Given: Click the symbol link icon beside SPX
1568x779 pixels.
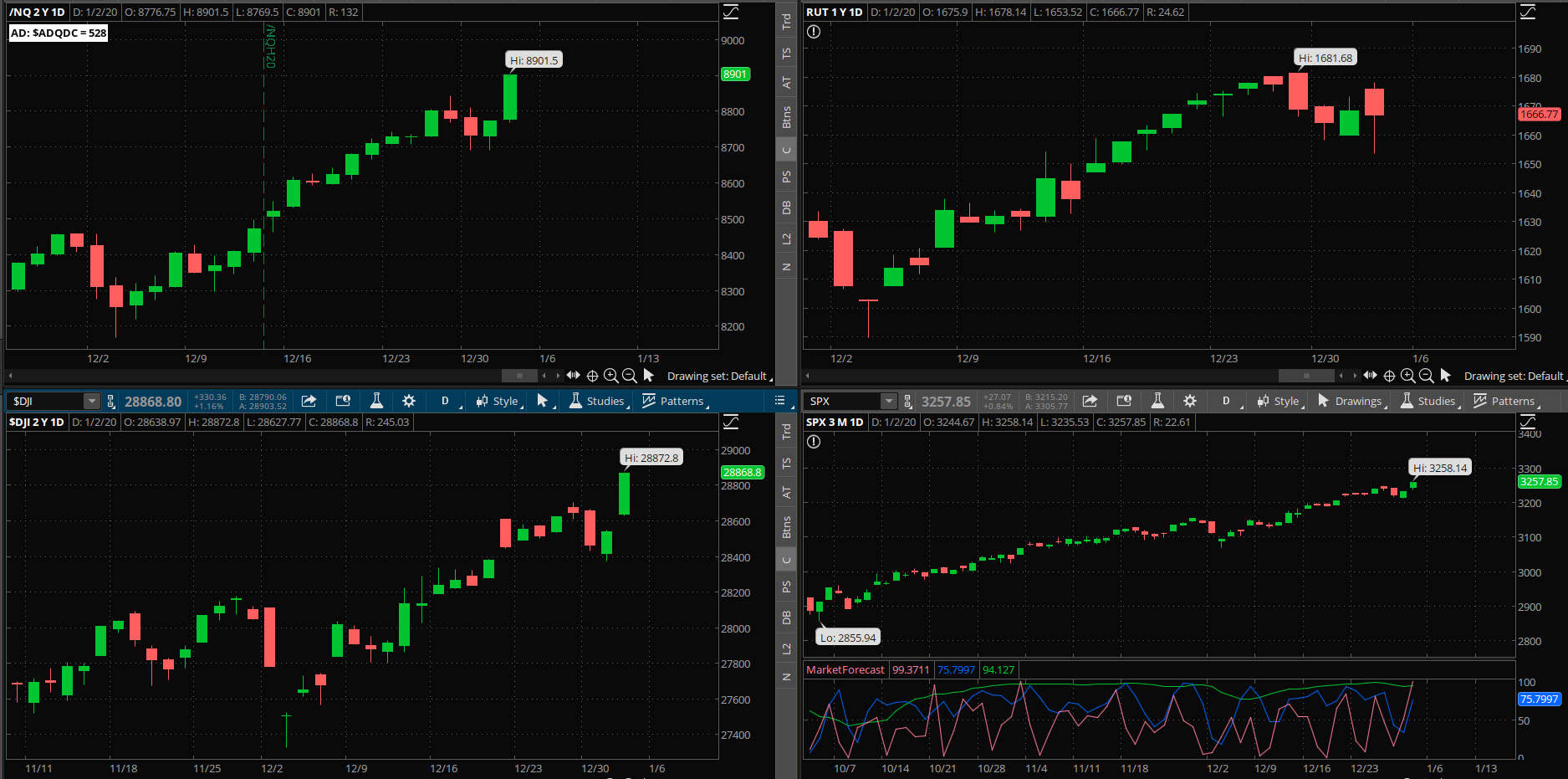Looking at the screenshot, I should 908,402.
